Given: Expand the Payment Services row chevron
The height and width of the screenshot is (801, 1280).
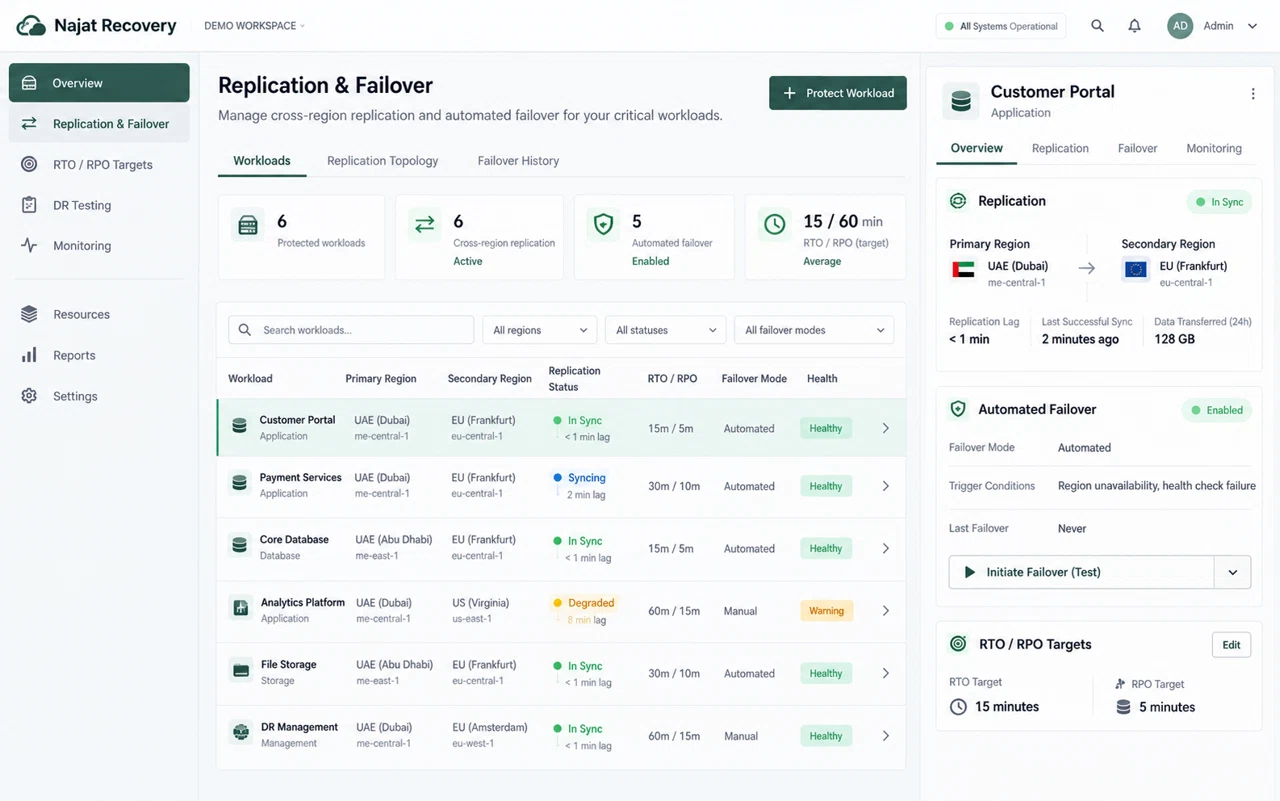Looking at the screenshot, I should click(x=886, y=486).
